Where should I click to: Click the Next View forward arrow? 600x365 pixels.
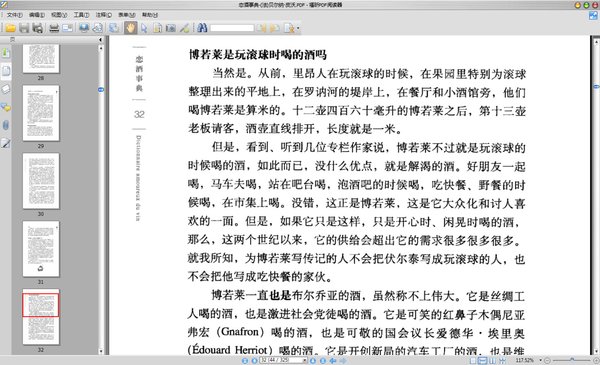(343, 360)
